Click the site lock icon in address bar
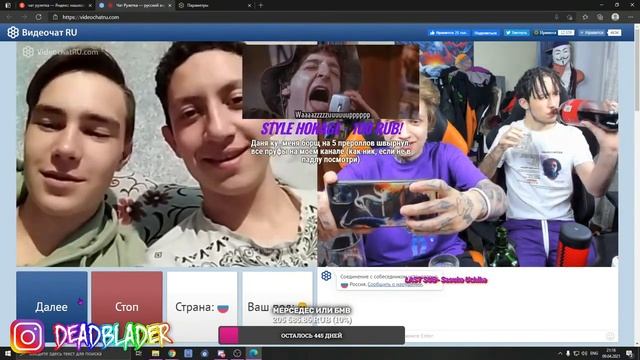The image size is (640, 360). 55,17
